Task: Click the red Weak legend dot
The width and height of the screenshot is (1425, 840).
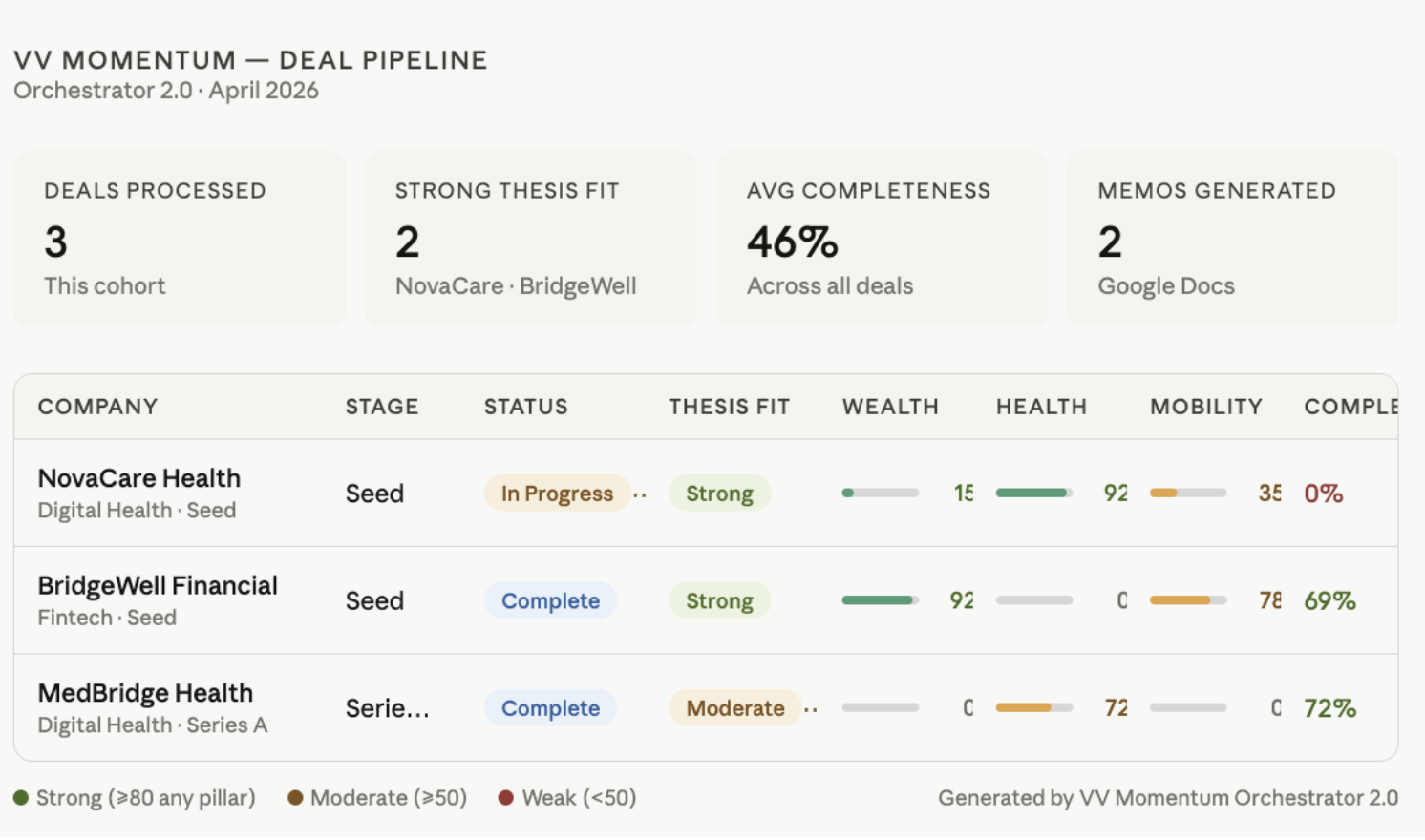Action: tap(507, 798)
